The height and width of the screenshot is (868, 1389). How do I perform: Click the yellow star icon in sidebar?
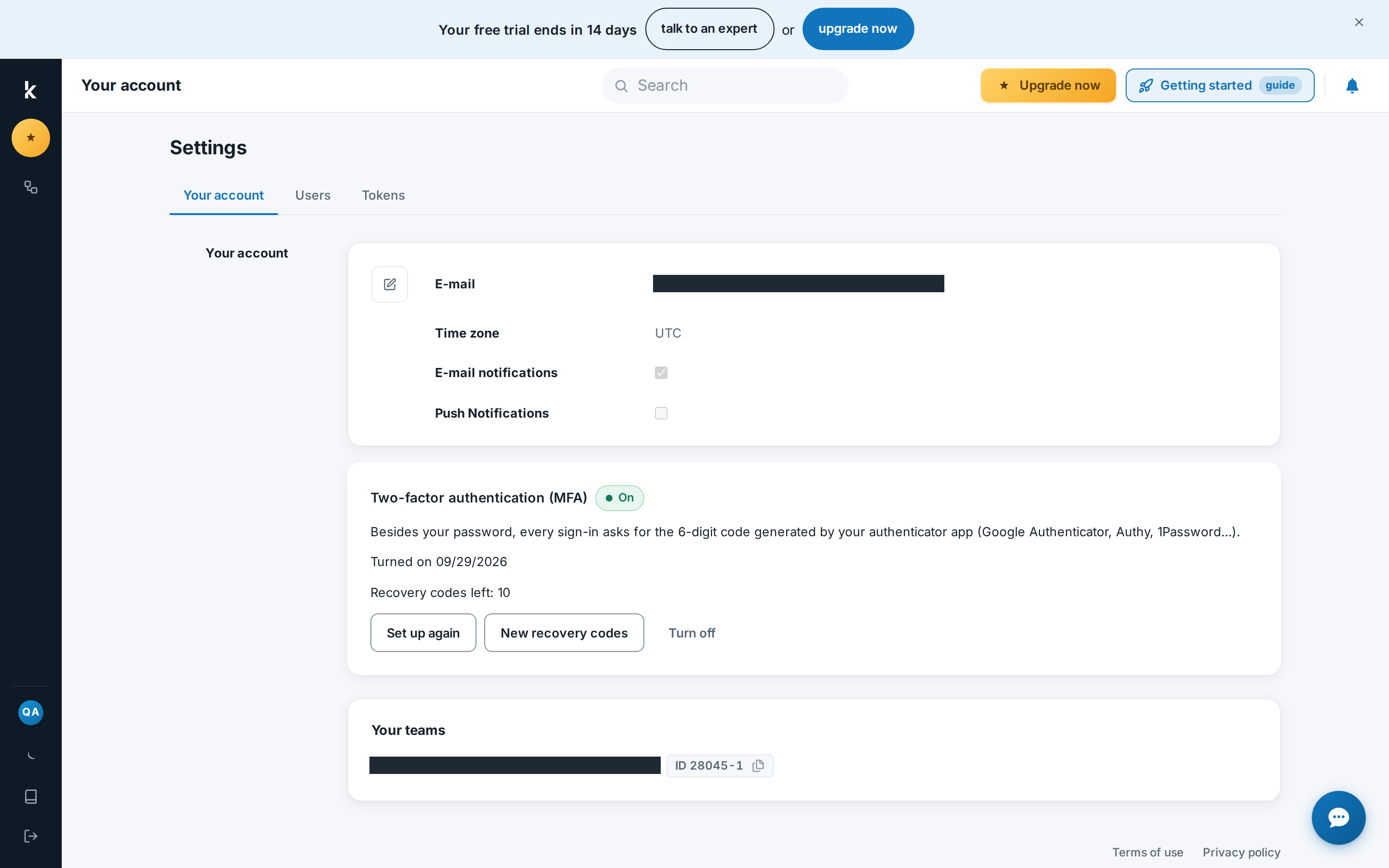31,138
